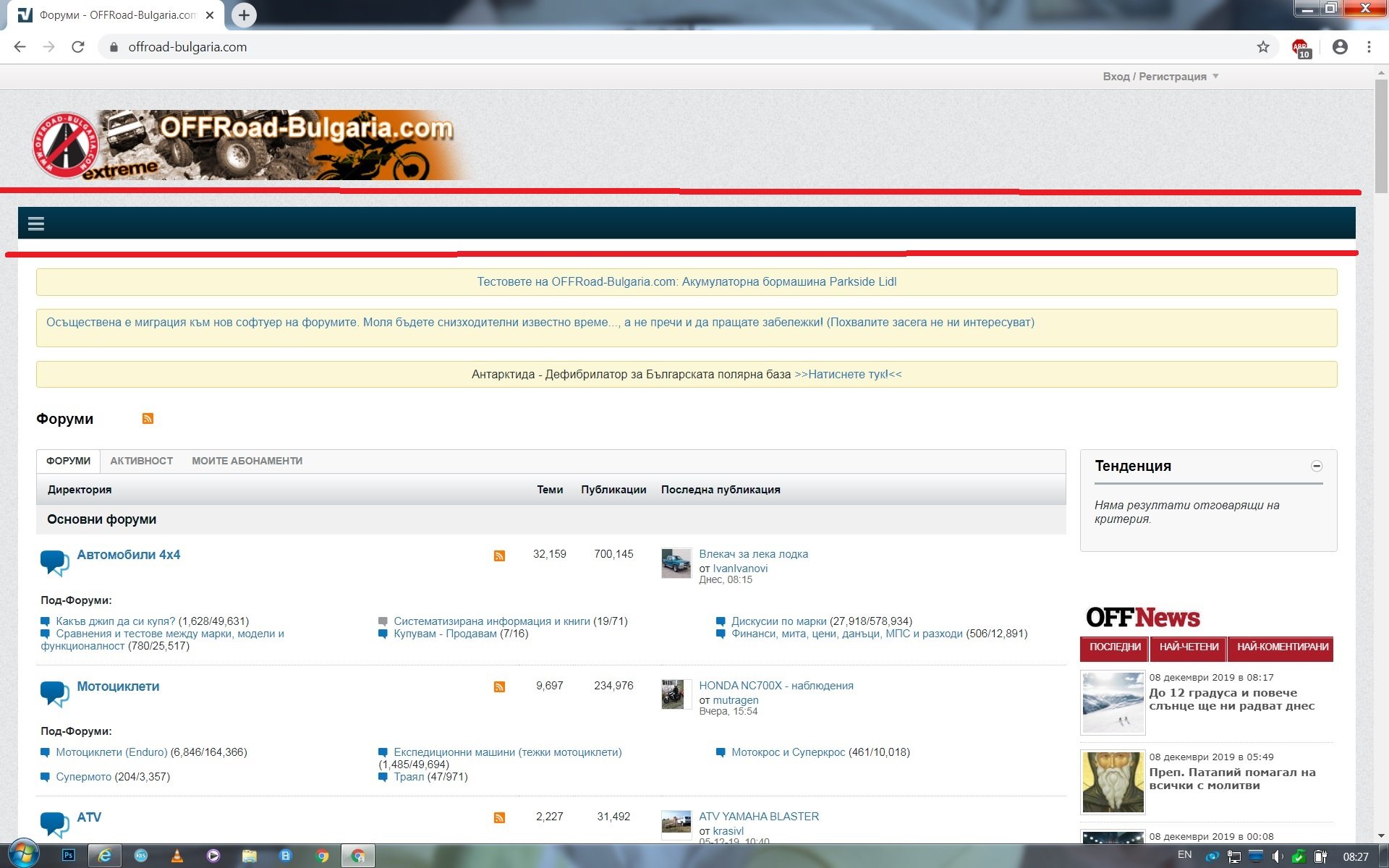1389x868 pixels.
Task: Click the RSS icon next to Форуми heading
Action: pos(148,419)
